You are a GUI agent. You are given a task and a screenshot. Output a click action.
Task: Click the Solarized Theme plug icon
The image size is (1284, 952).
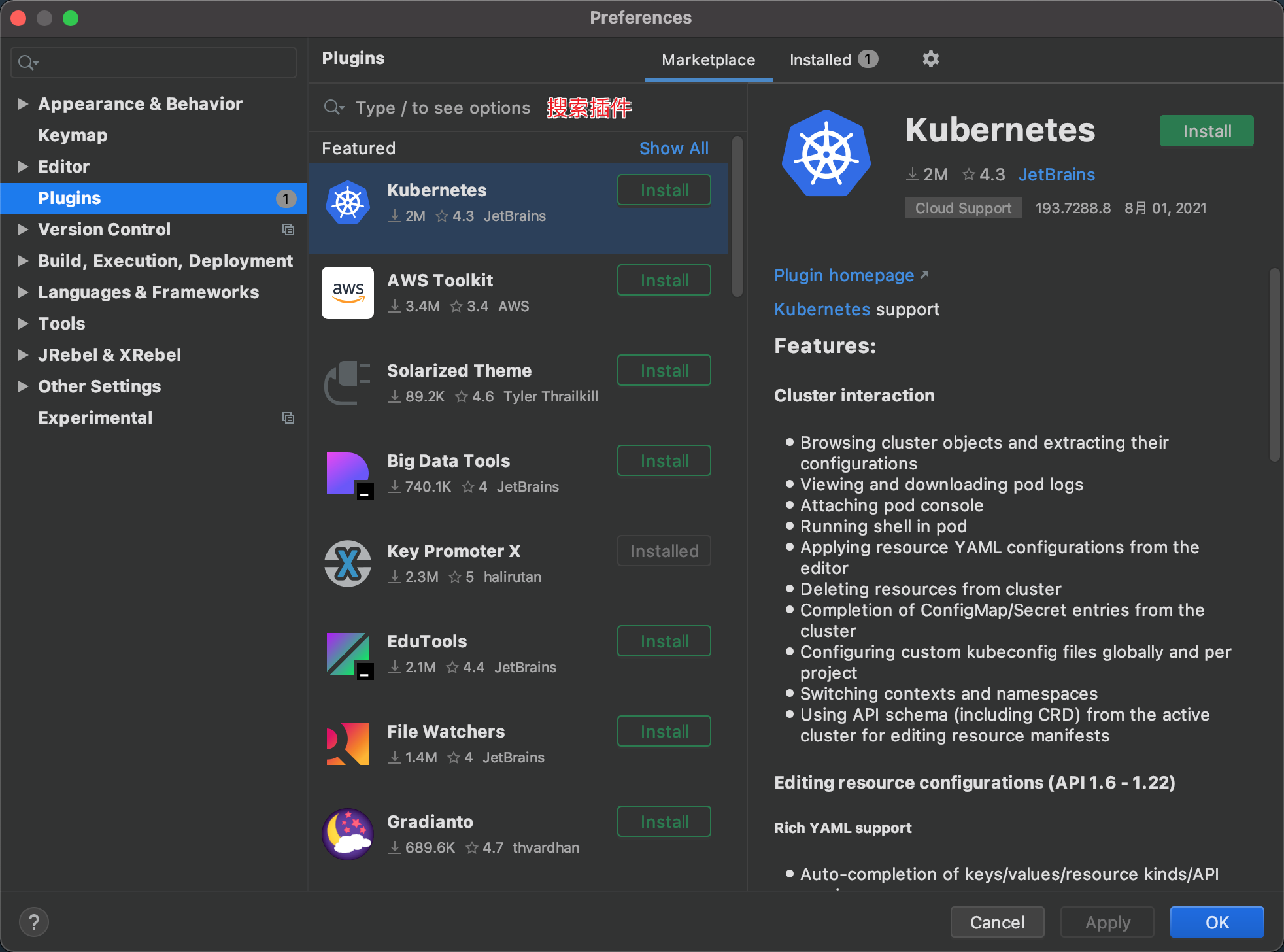coord(348,383)
